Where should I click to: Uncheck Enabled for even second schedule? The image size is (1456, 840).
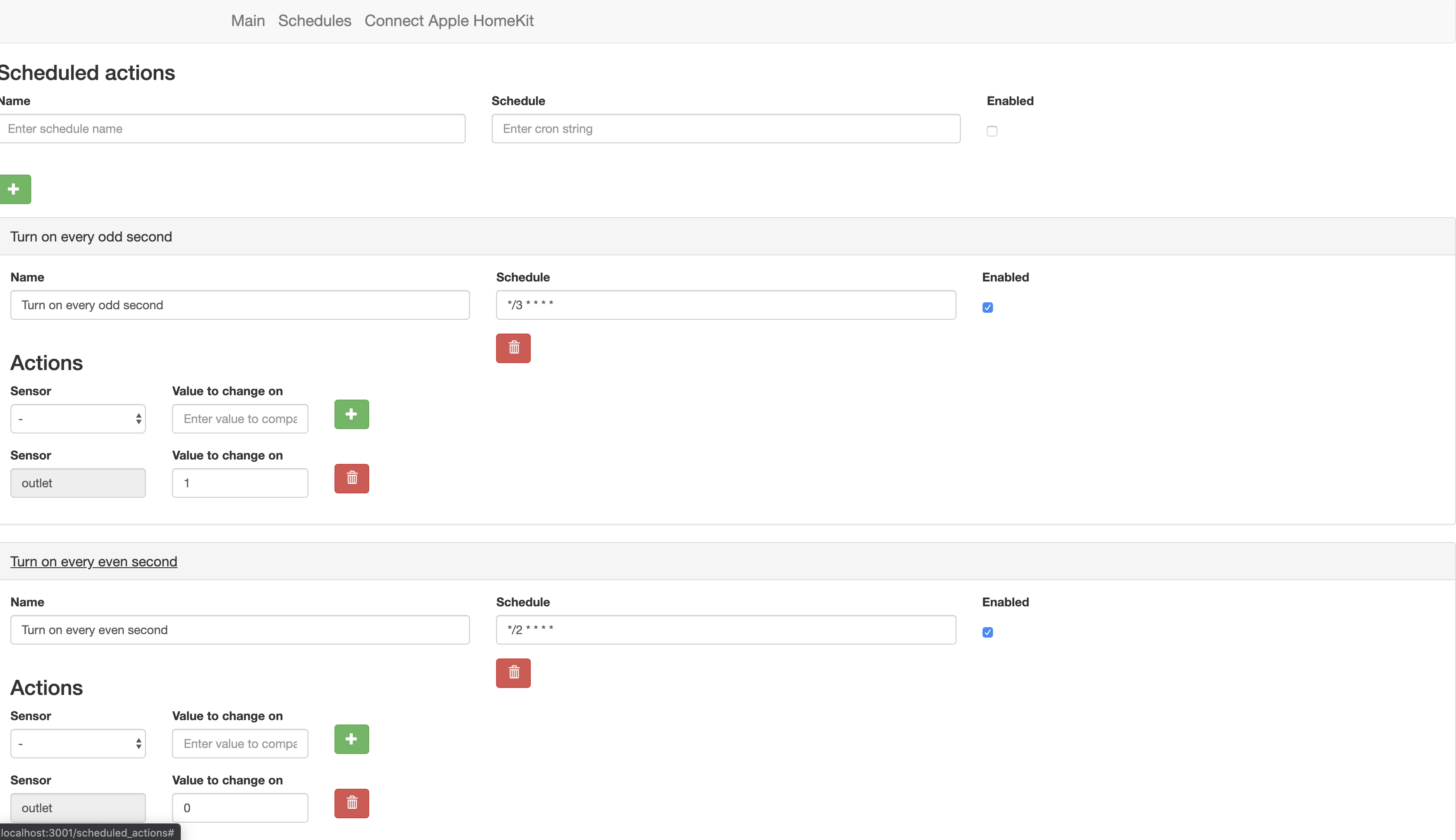coord(987,632)
